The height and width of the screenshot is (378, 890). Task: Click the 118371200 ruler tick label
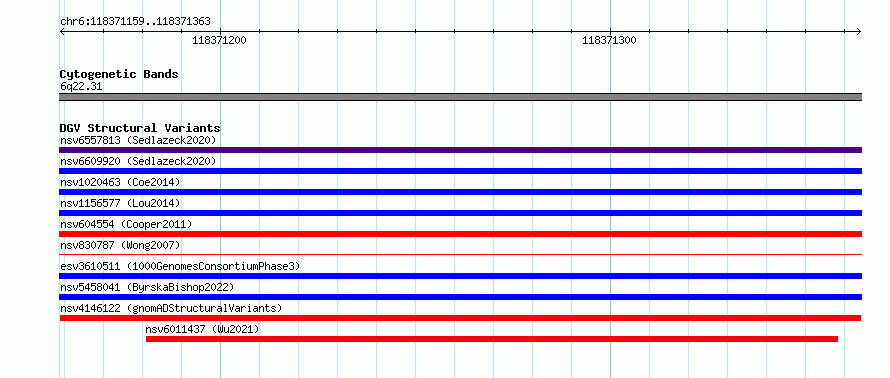point(220,40)
